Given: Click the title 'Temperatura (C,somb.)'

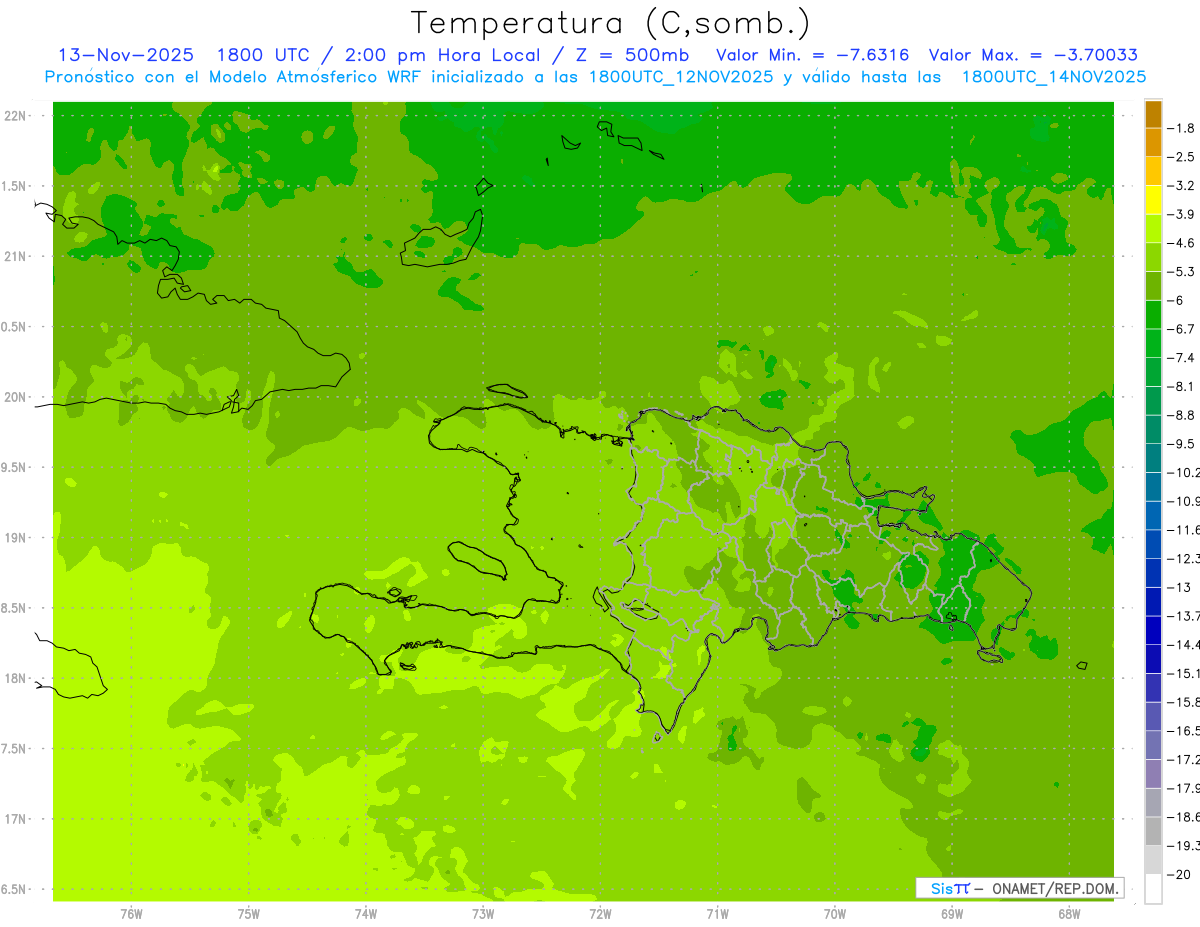Looking at the screenshot, I should (x=611, y=23).
